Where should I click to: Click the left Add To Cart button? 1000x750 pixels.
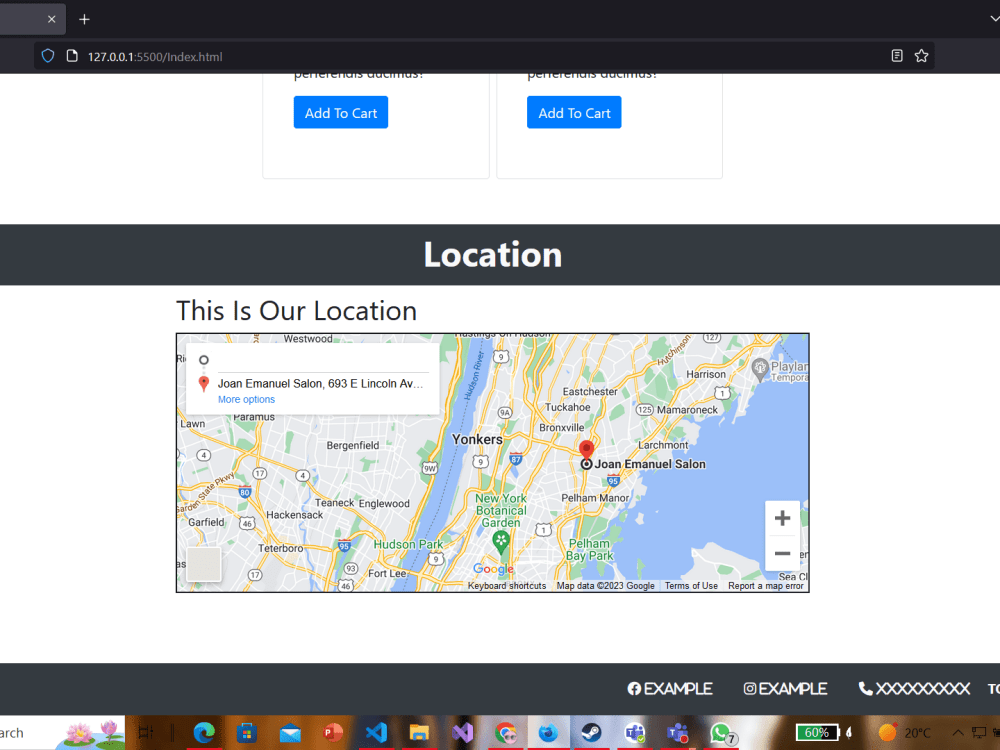340,112
